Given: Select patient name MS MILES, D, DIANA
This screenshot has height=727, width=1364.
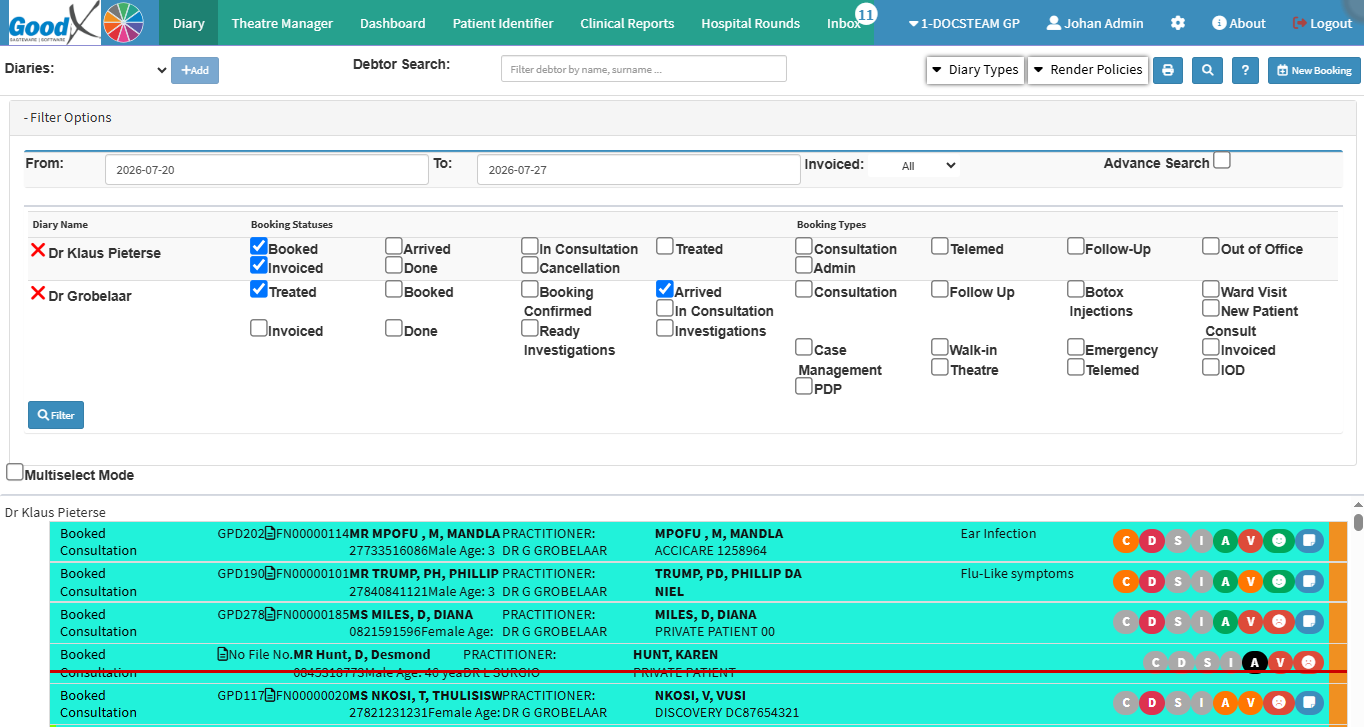Looking at the screenshot, I should [411, 614].
